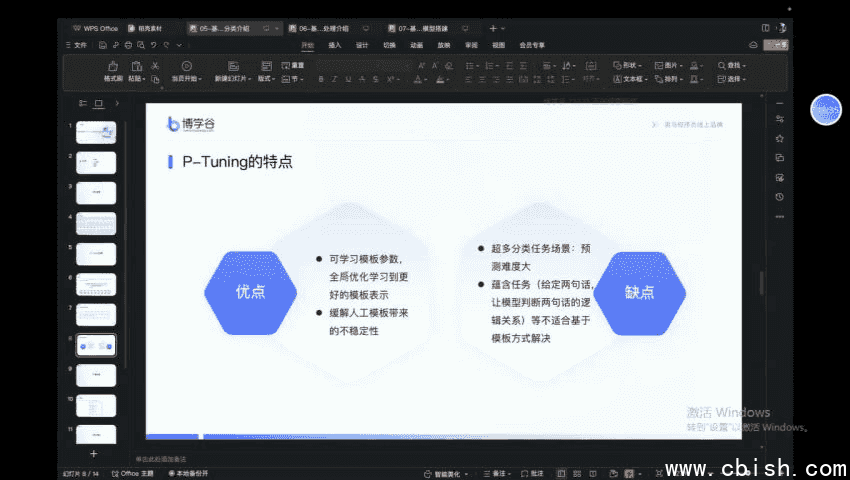Add new slide with plus button below thumbnails
This screenshot has height=480, width=850.
[x=94, y=453]
